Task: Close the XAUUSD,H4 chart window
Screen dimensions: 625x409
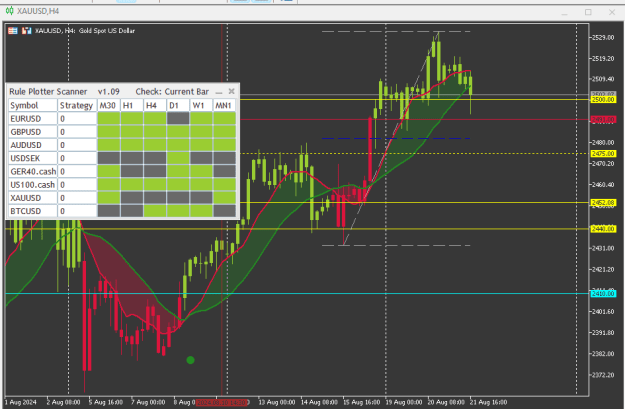Action: click(x=612, y=12)
